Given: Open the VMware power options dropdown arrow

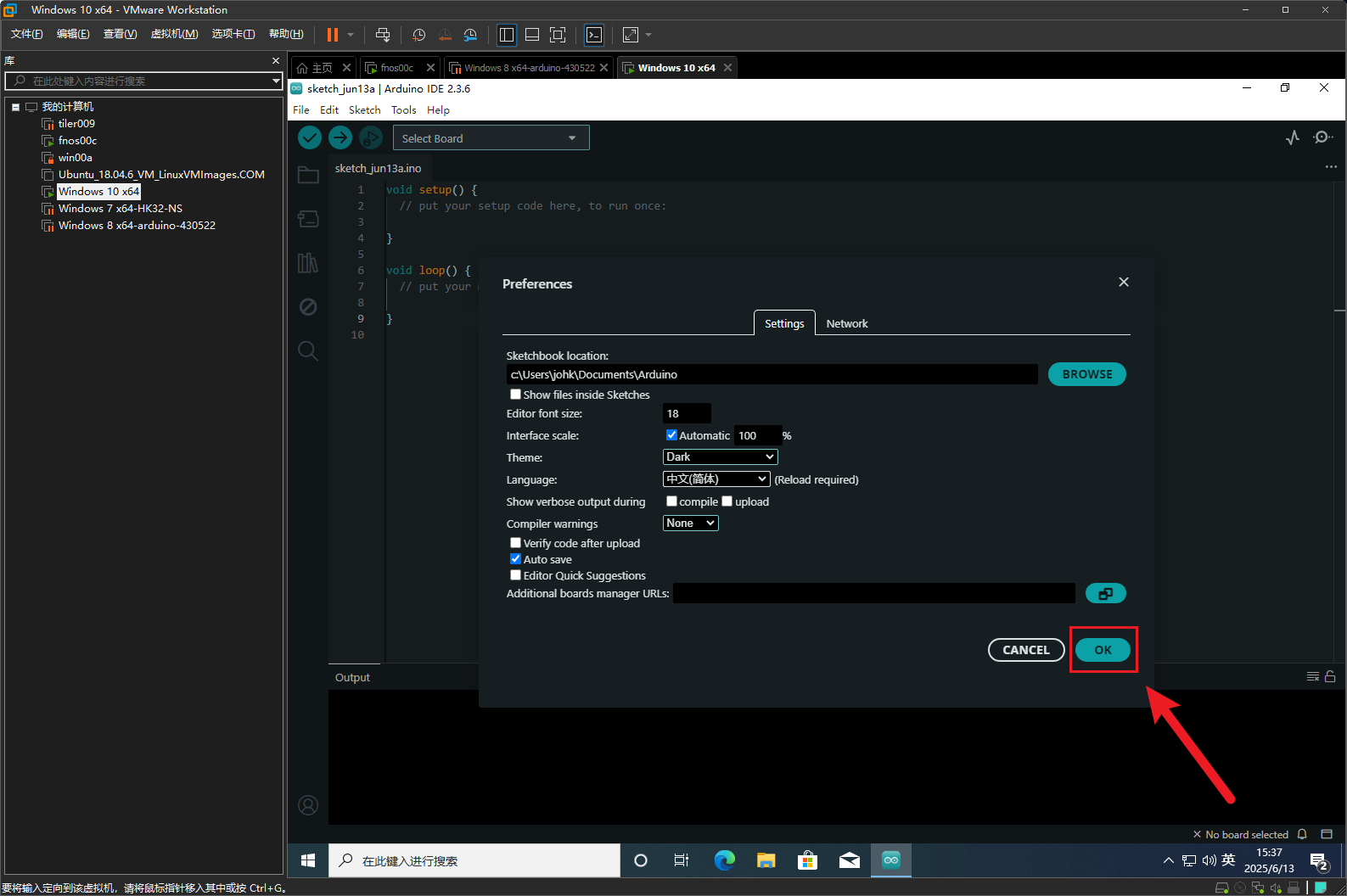Looking at the screenshot, I should [351, 35].
